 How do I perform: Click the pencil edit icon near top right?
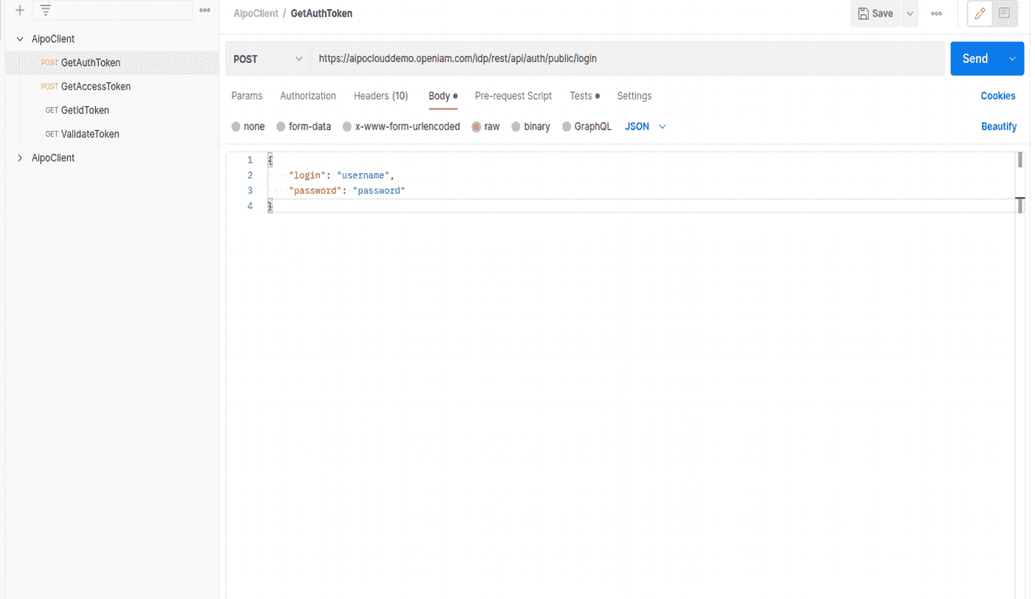coord(979,14)
